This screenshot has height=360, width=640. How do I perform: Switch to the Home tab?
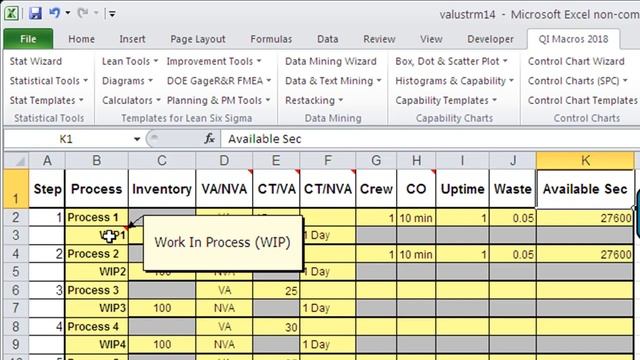[81, 39]
